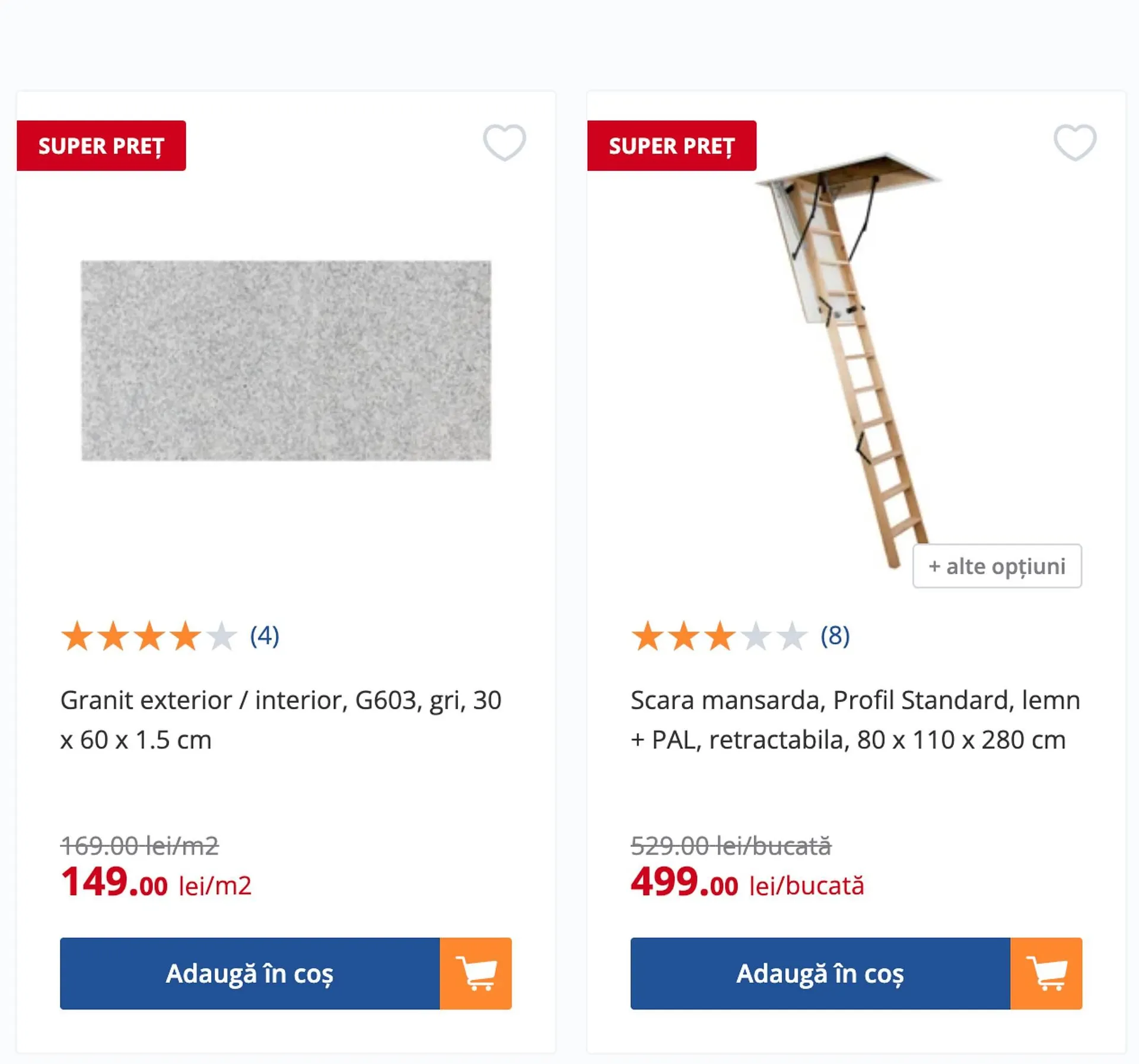Expand the '+ alte opțiuni' variants button

997,566
